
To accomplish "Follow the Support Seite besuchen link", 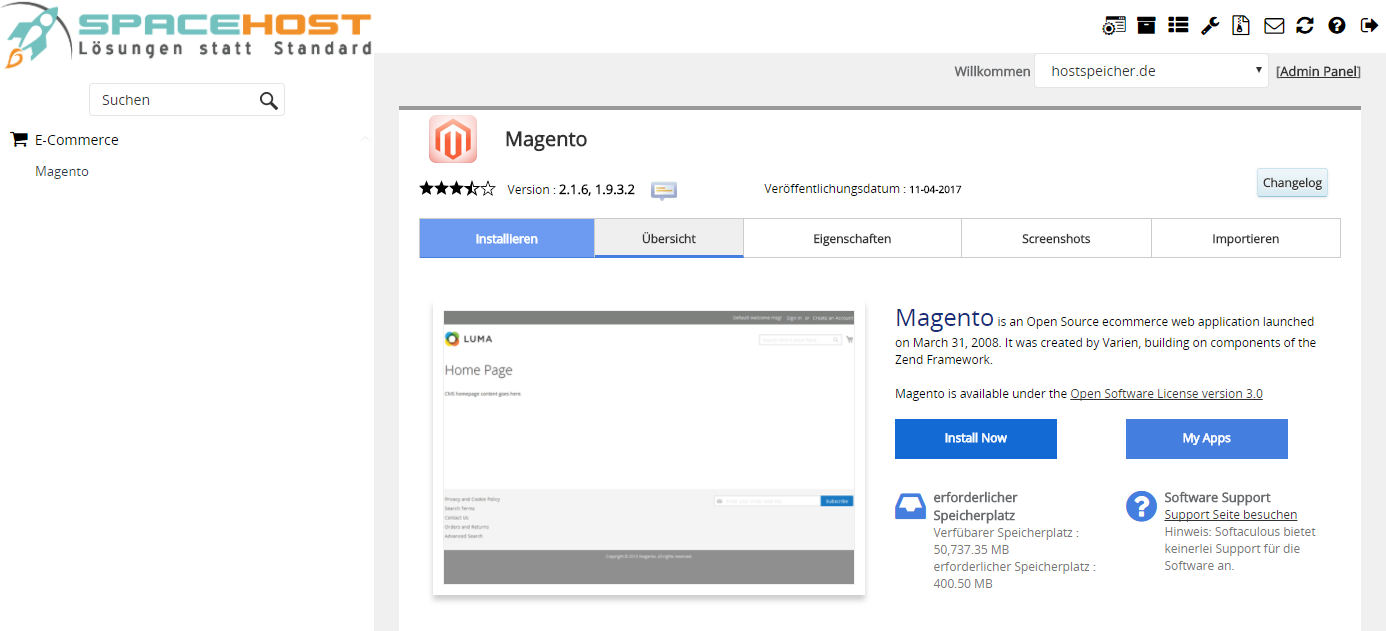I will click(1231, 514).
